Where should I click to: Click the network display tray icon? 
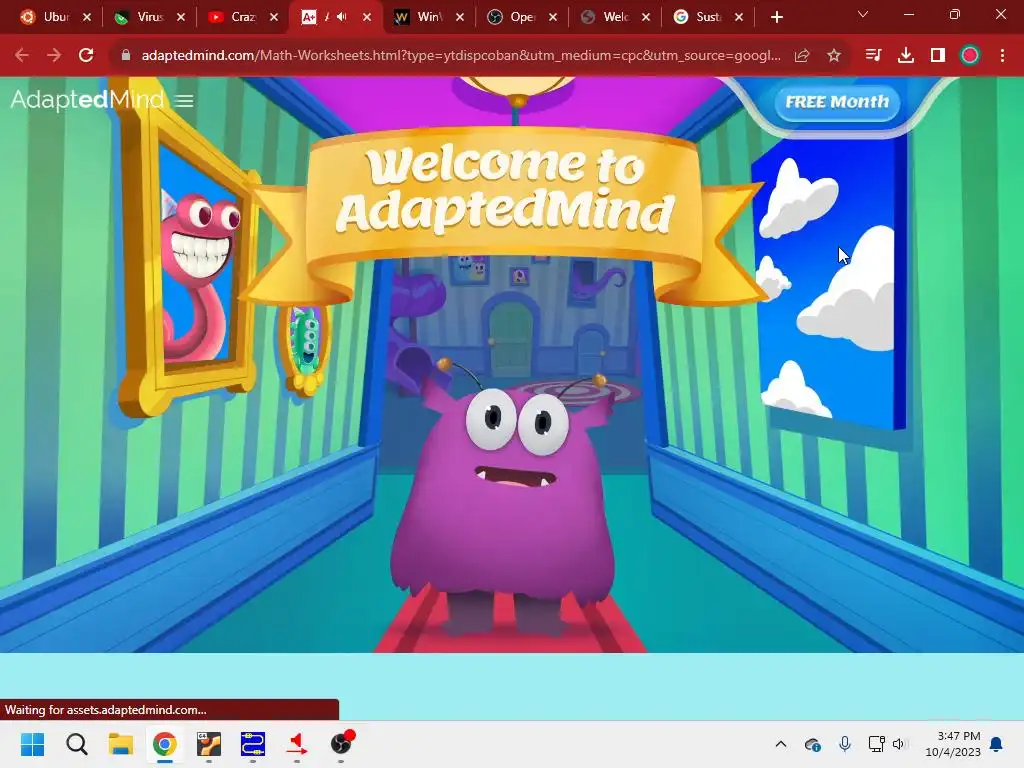point(876,744)
